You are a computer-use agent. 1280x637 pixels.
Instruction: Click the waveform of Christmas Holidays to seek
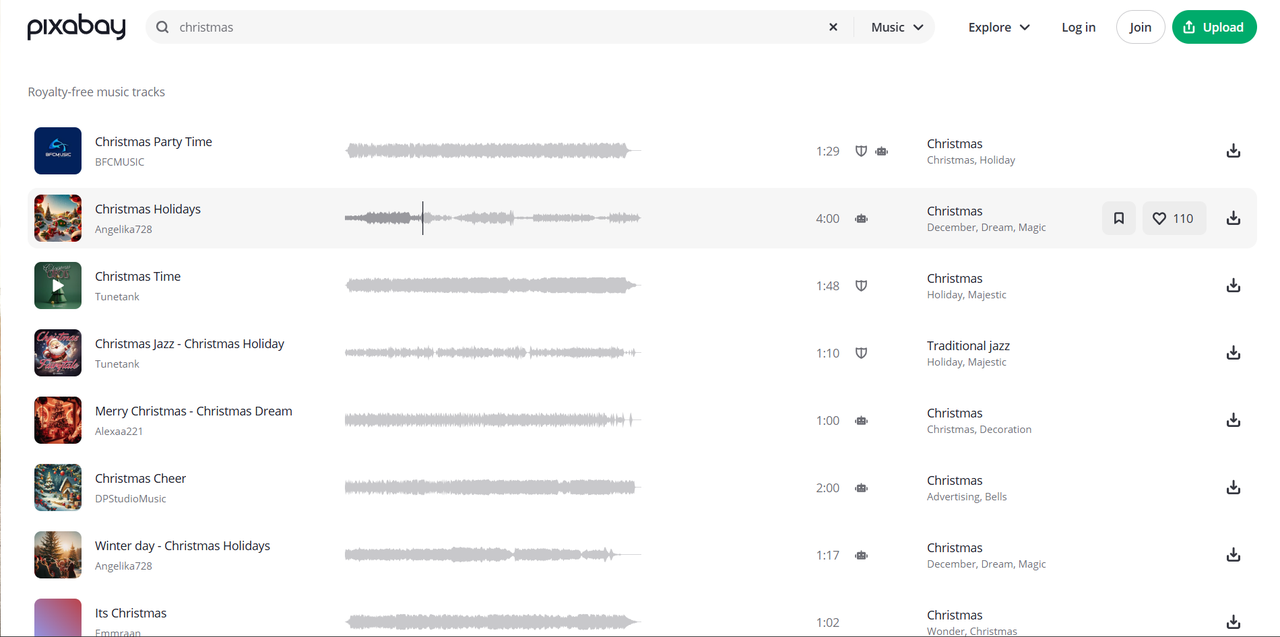(492, 217)
